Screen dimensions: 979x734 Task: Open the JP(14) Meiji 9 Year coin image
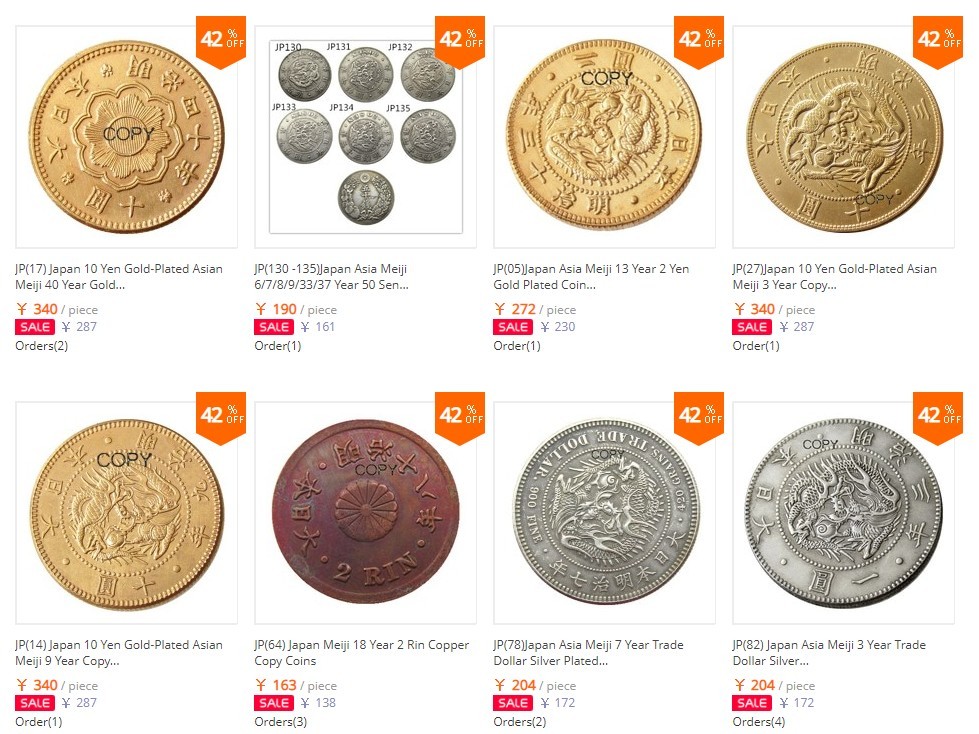pyautogui.click(x=127, y=513)
